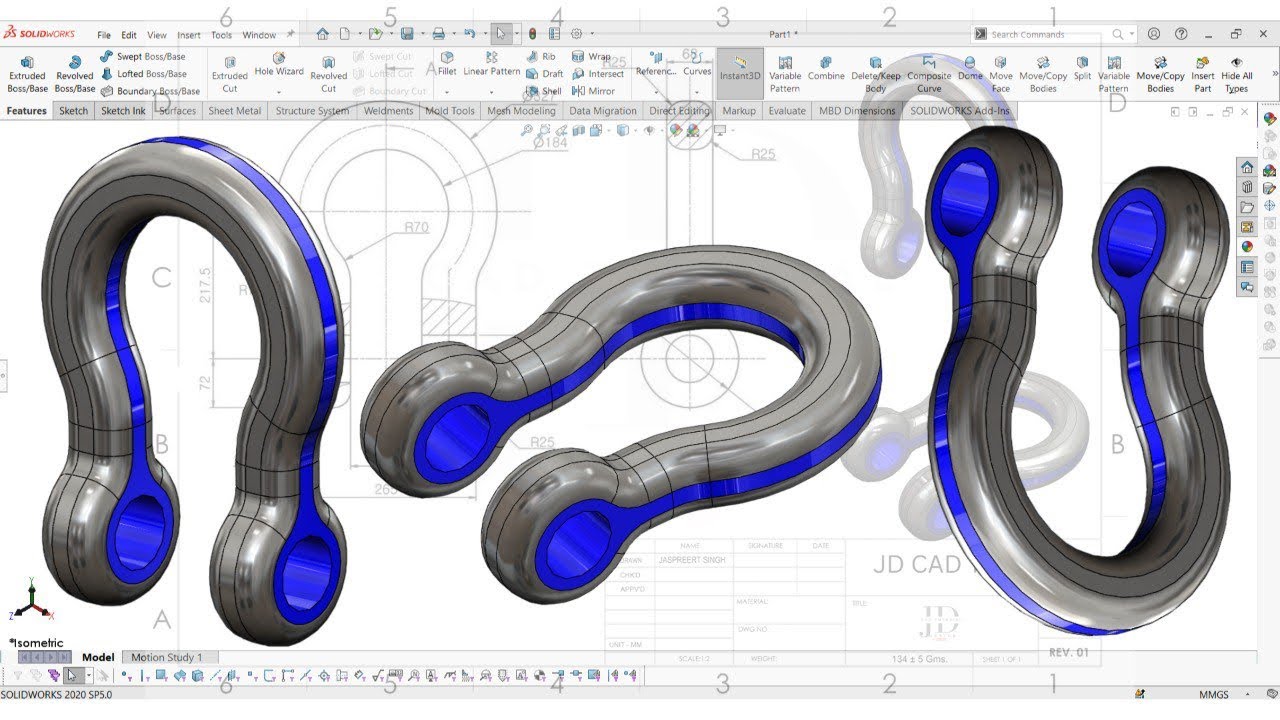Click the Edit Appearance icon in heads-up toolbar
The image size is (1280, 720).
[676, 130]
